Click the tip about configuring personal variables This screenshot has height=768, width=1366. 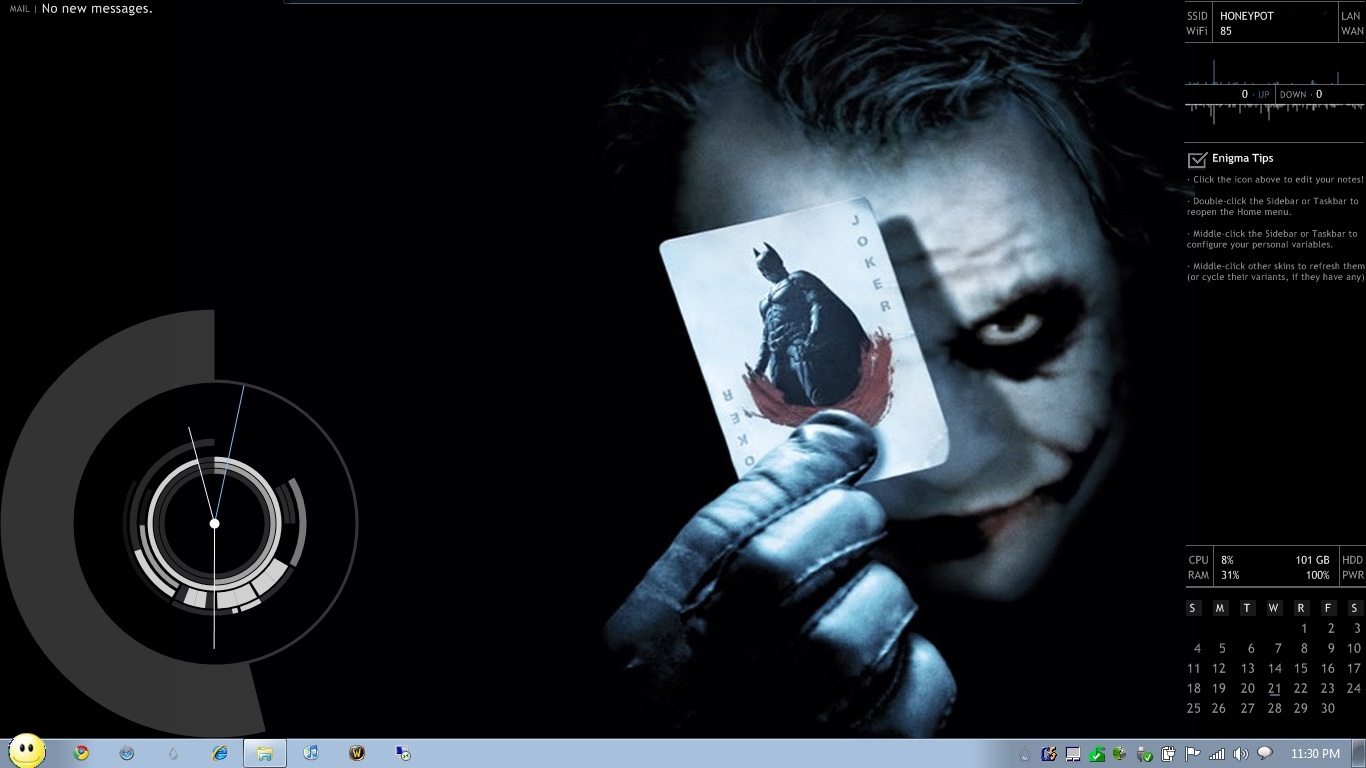[x=1273, y=239]
